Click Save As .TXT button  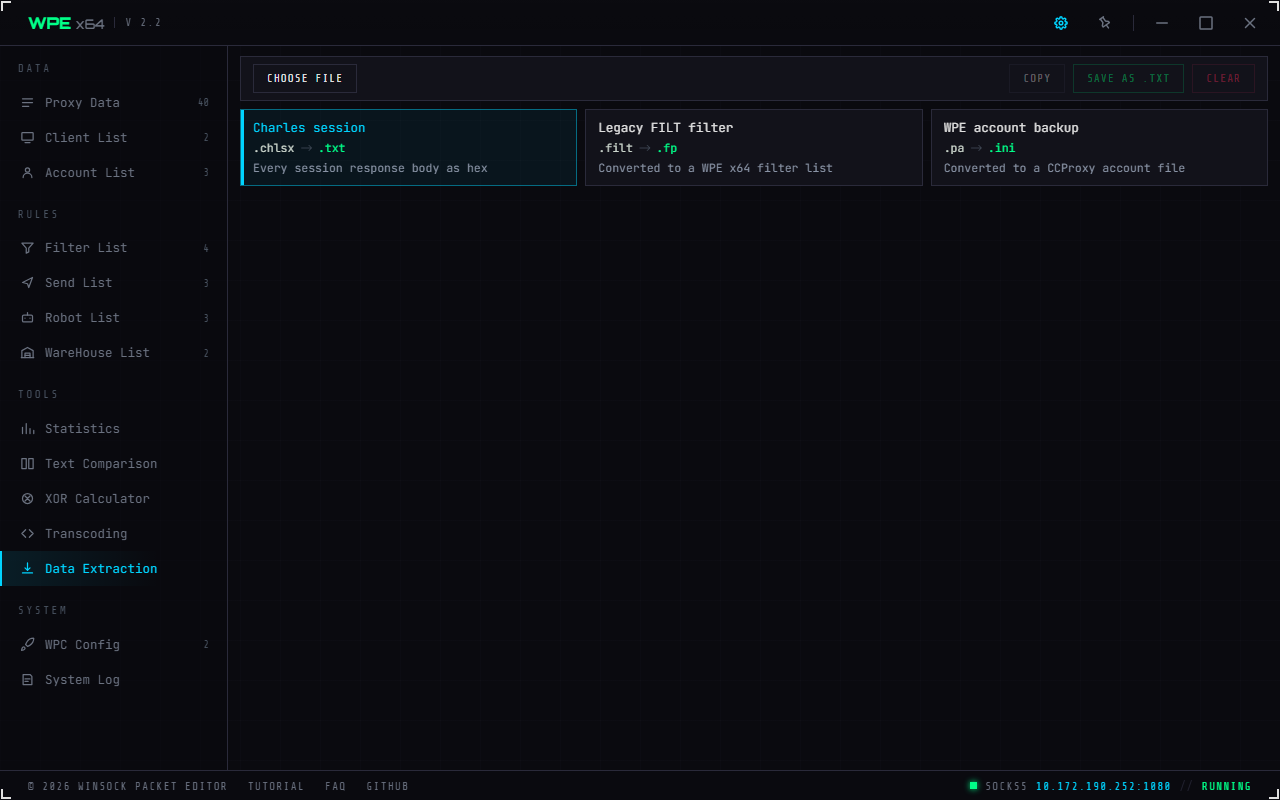point(1128,78)
